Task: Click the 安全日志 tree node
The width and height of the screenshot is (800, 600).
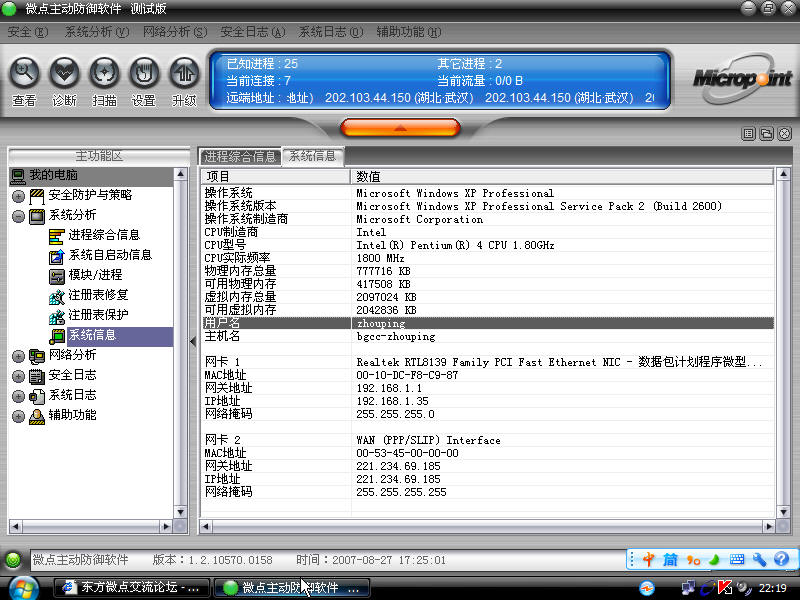Action: tap(72, 375)
